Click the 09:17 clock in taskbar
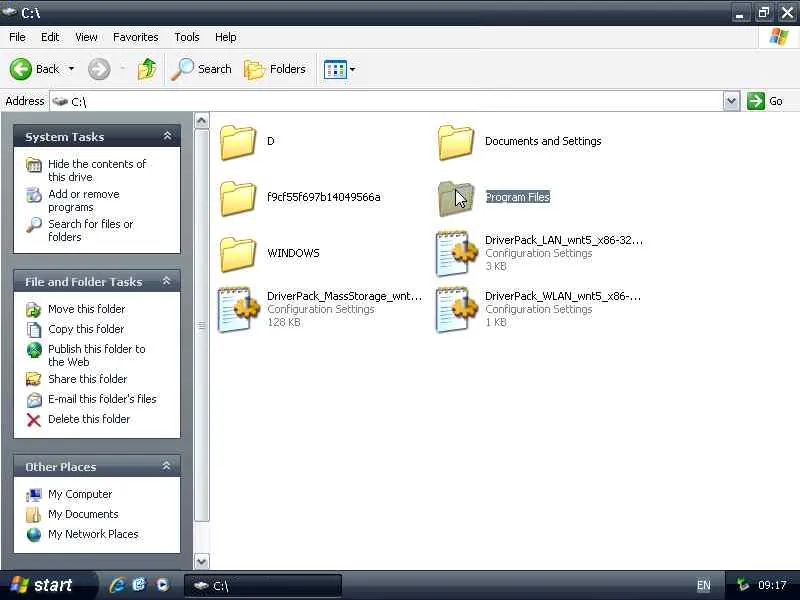The width and height of the screenshot is (800, 600). click(772, 585)
